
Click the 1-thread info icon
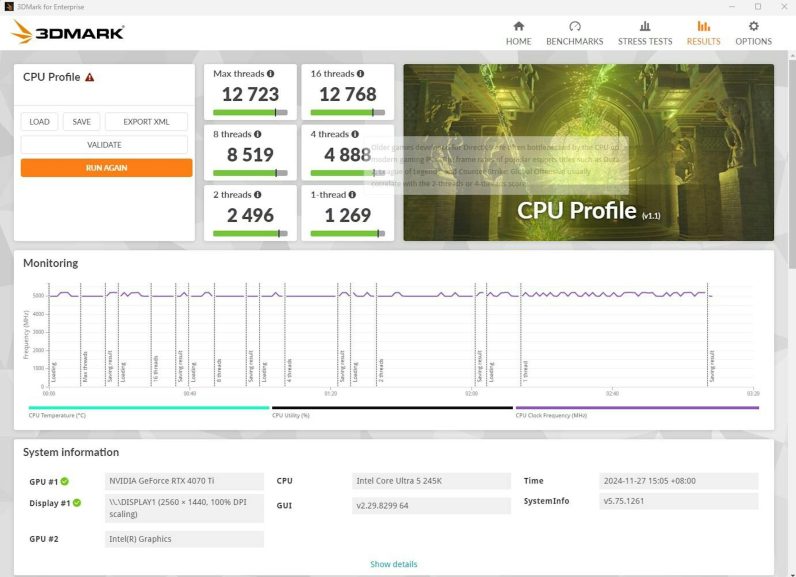352,194
